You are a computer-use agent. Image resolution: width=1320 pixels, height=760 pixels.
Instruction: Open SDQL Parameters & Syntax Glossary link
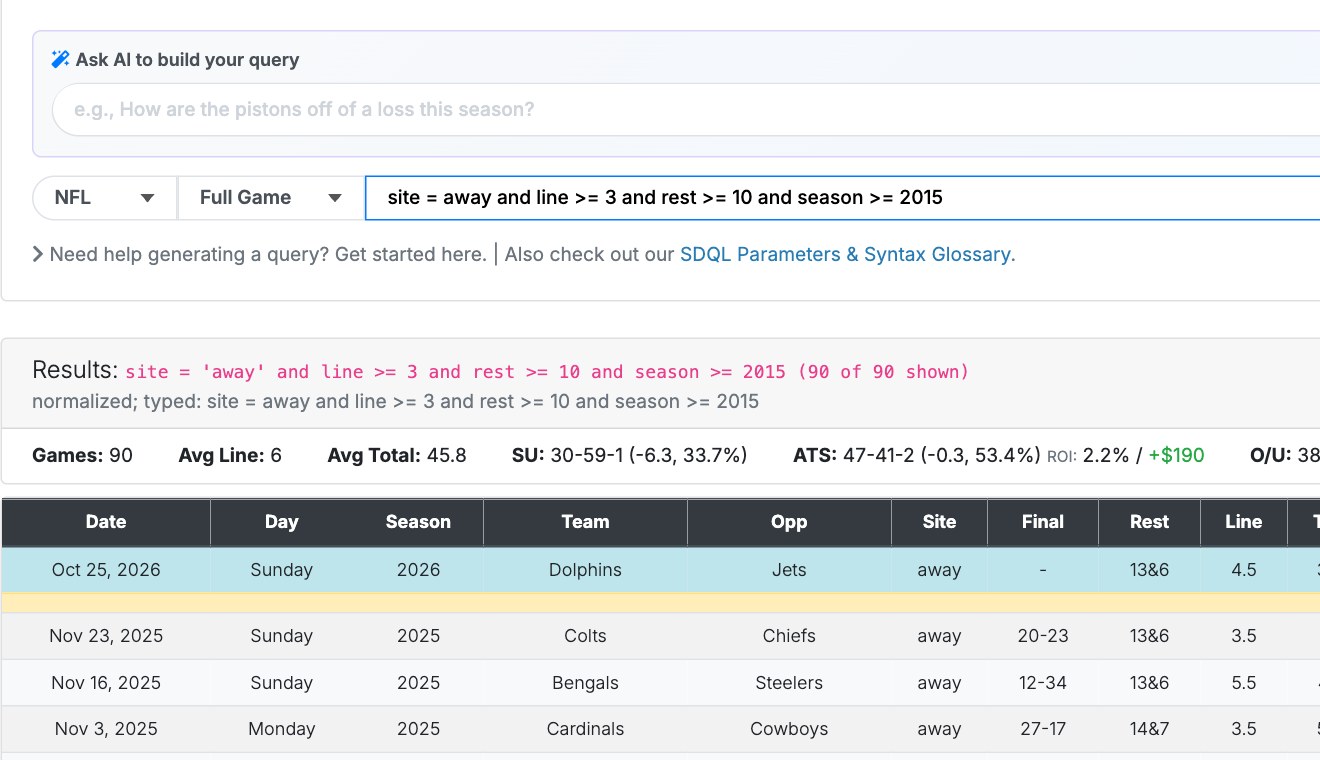pos(848,254)
